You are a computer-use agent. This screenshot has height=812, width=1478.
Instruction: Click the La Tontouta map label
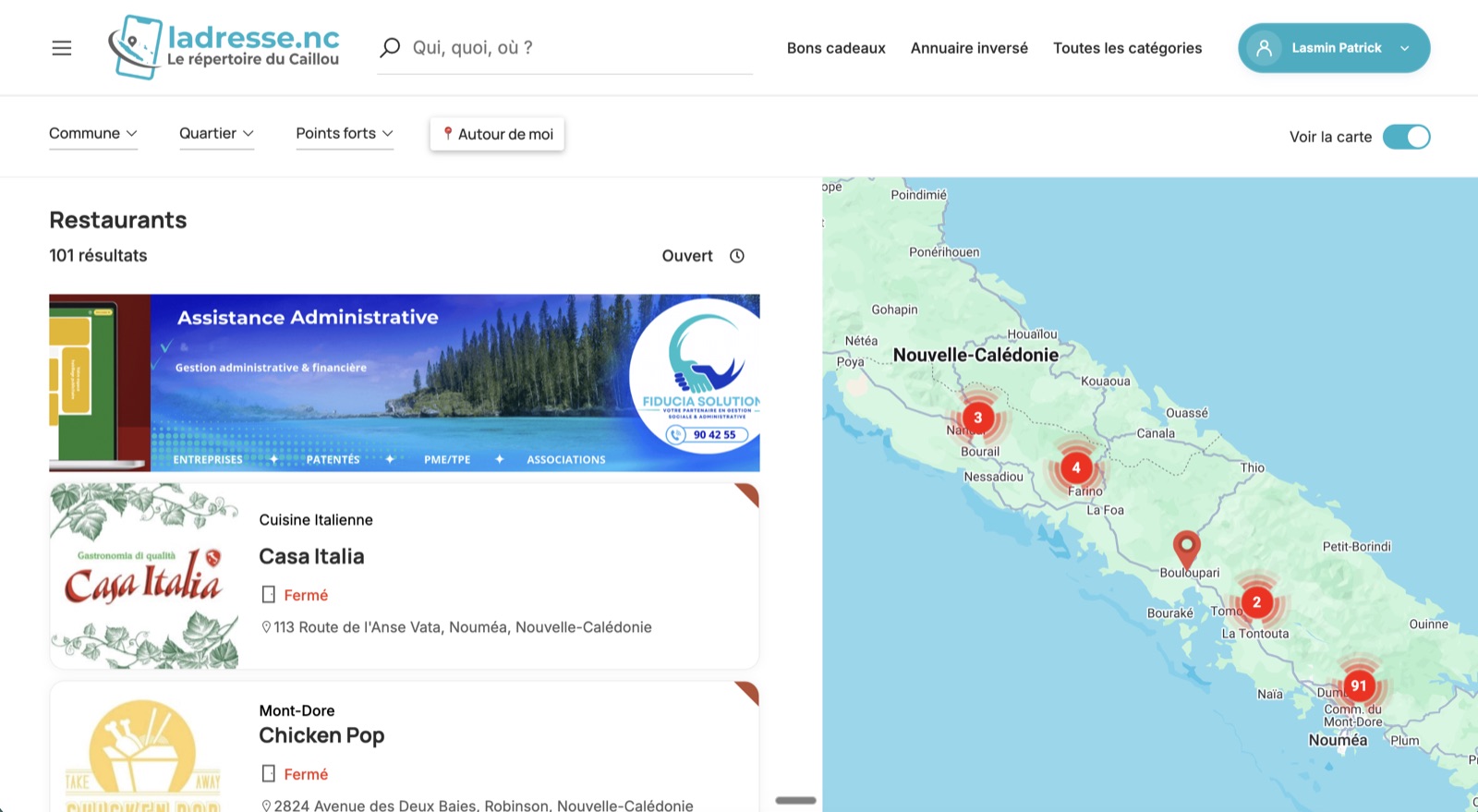(x=1254, y=634)
